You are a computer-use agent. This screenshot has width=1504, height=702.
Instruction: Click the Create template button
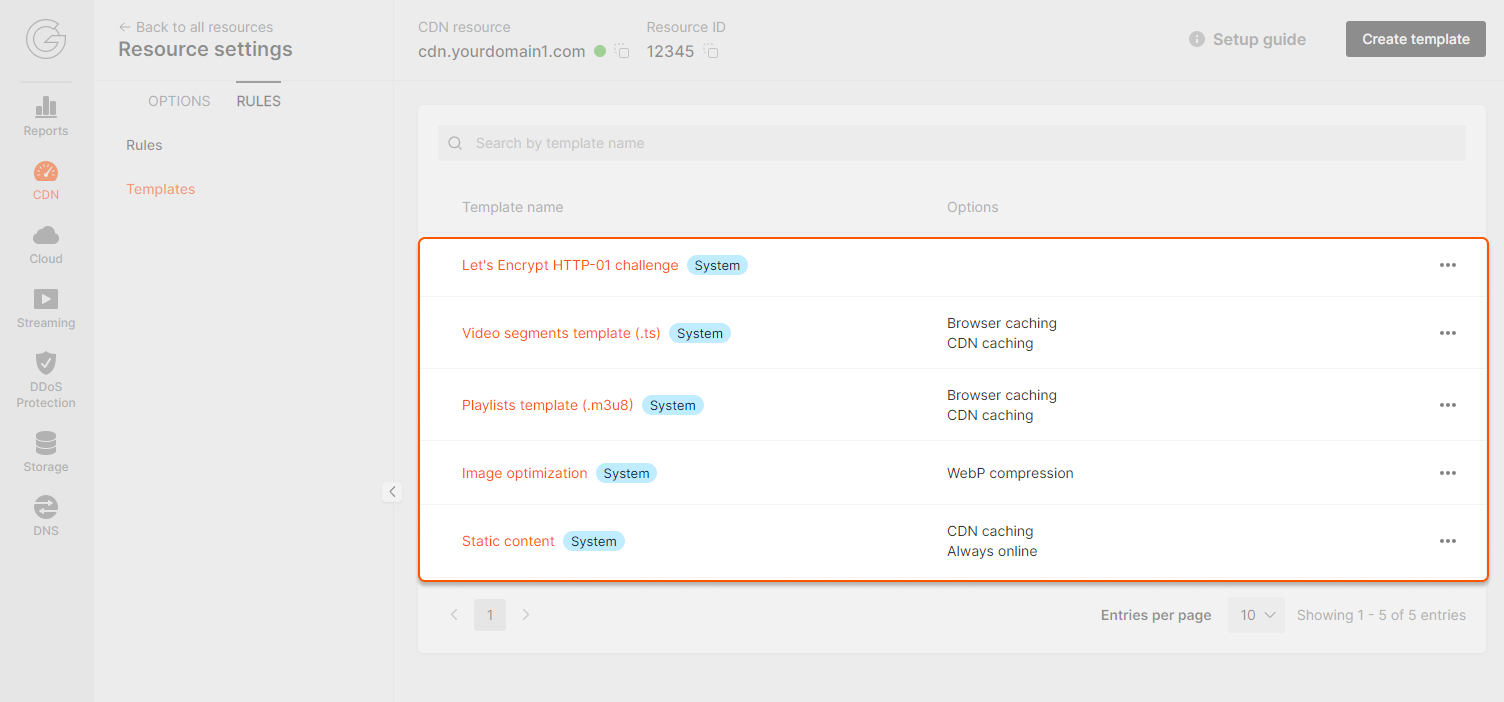1415,39
